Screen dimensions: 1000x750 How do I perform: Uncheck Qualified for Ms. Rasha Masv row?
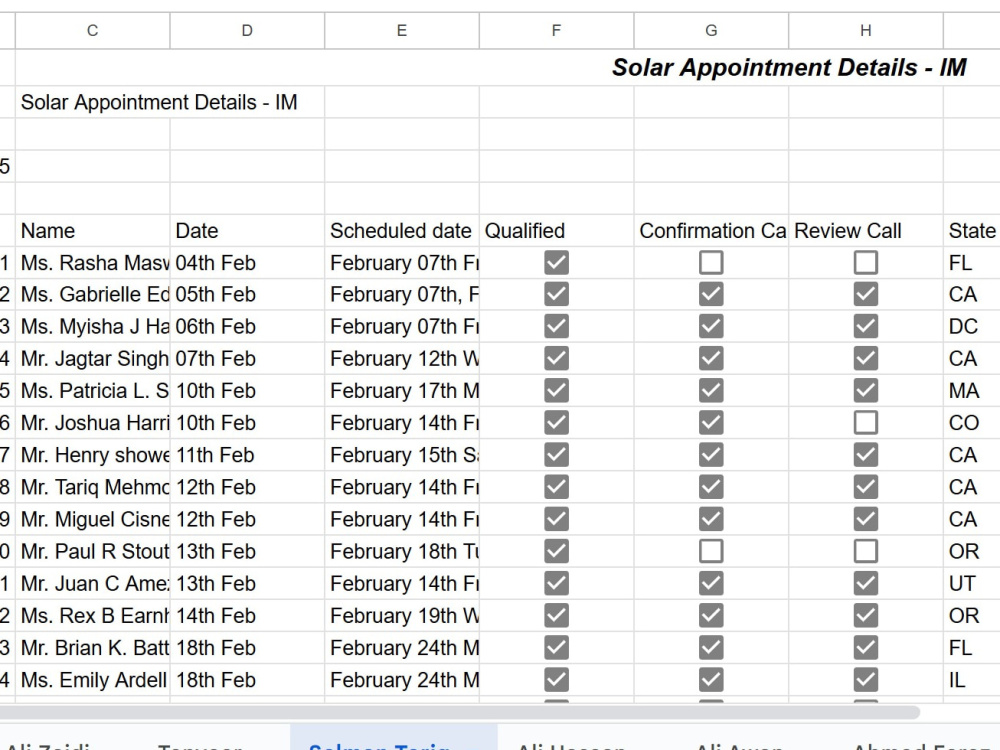(x=556, y=263)
